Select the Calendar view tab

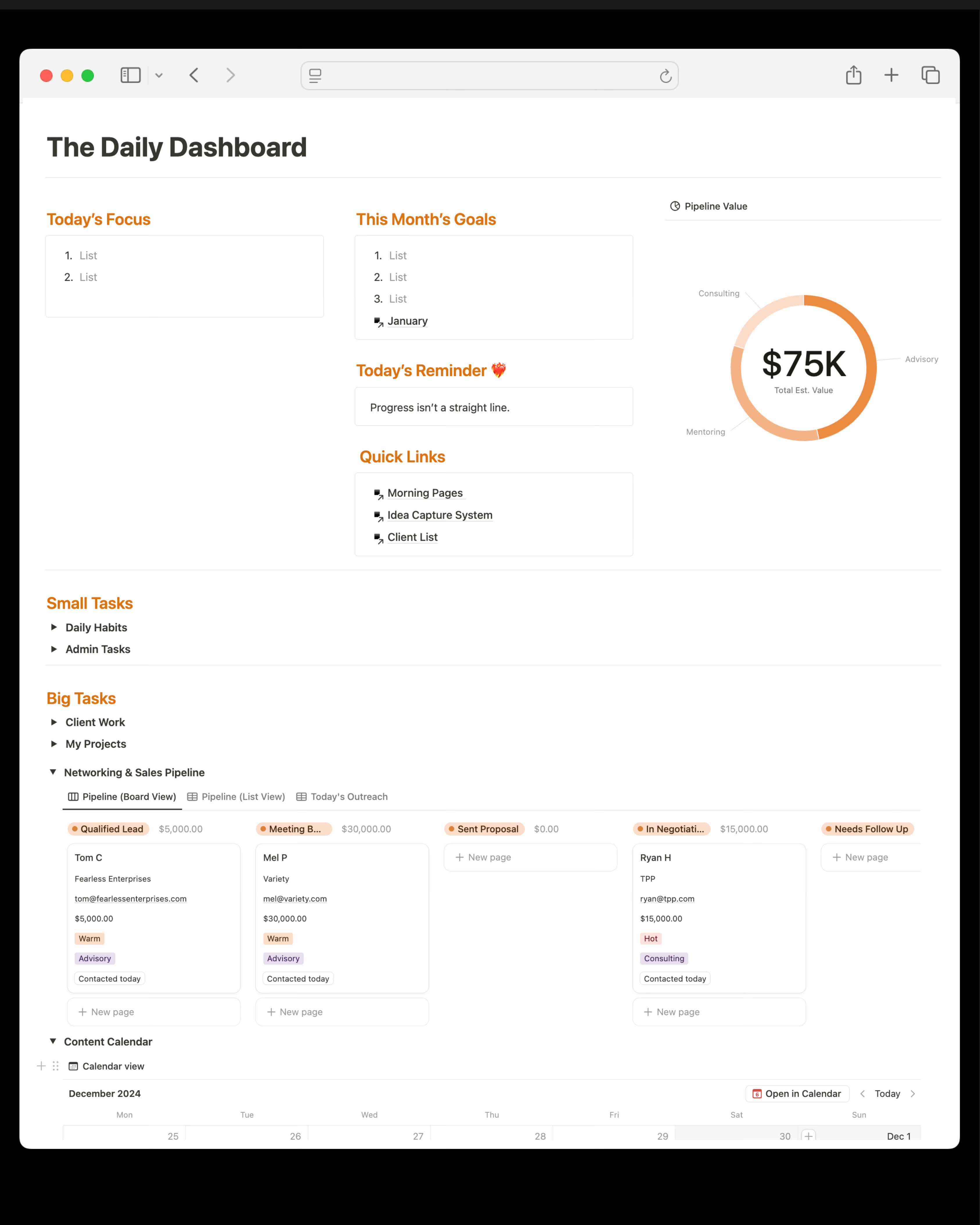[106, 1066]
